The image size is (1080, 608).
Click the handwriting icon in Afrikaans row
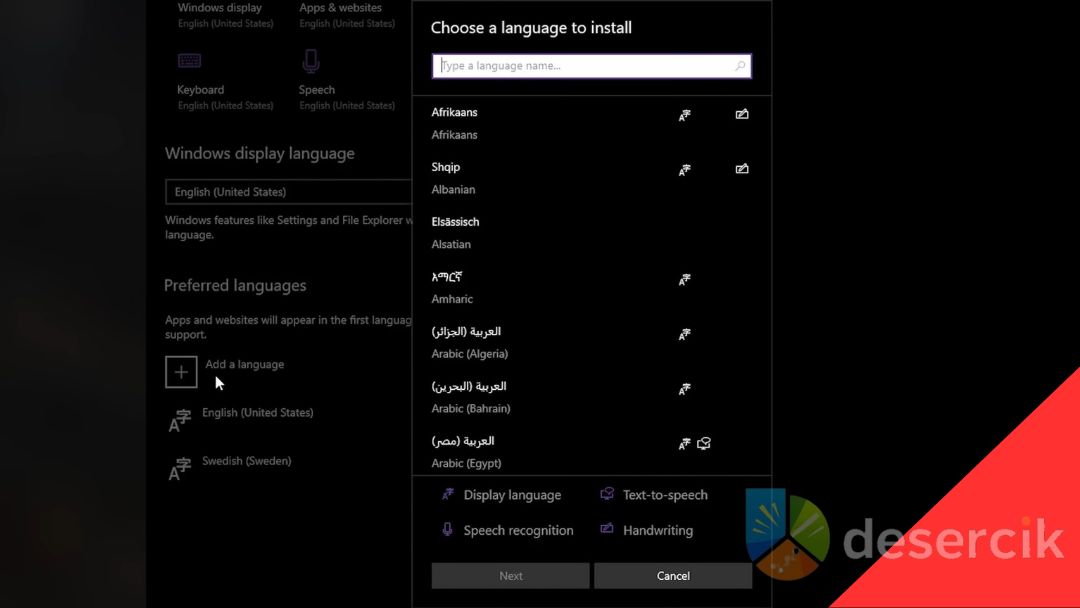[742, 114]
